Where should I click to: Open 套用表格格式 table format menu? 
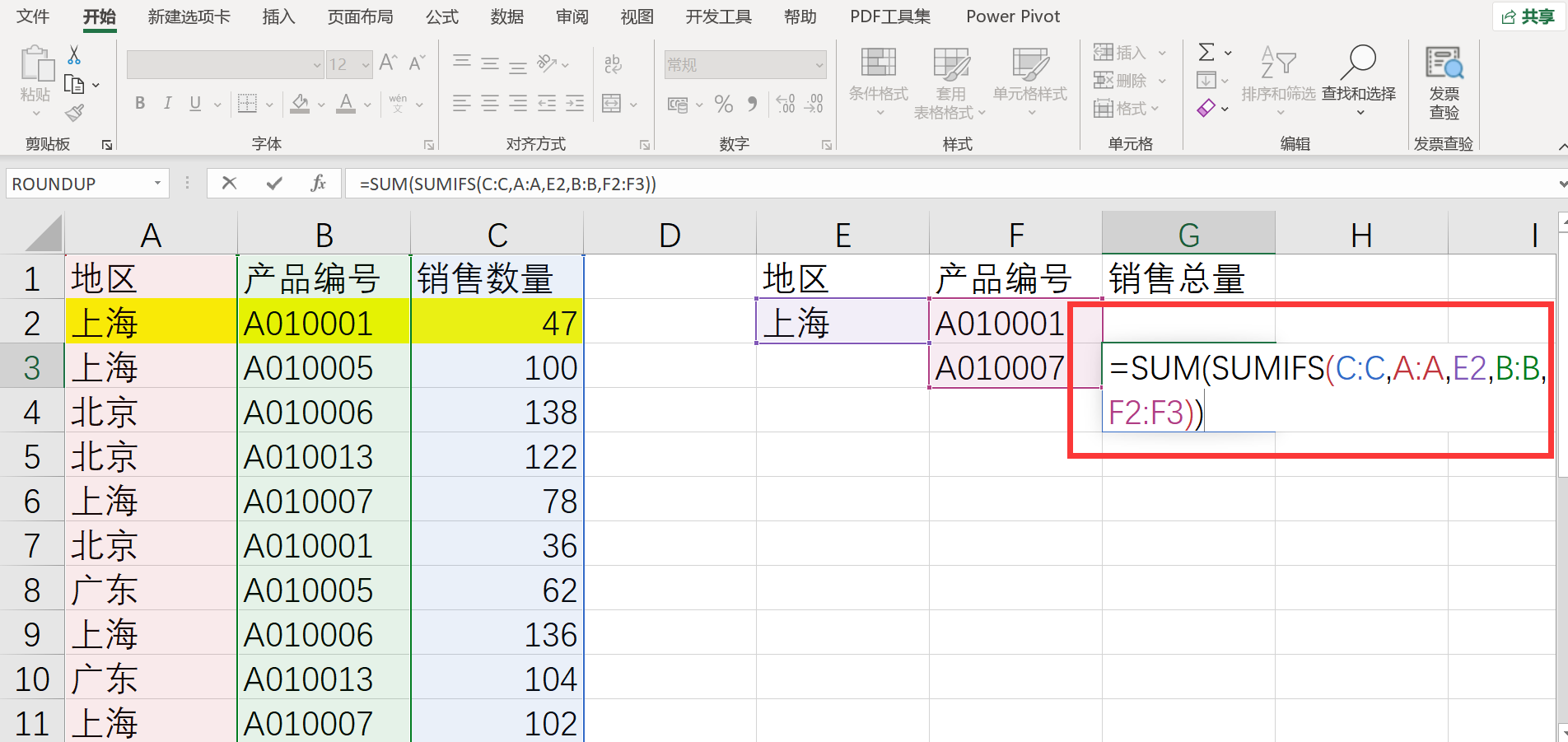click(x=950, y=82)
